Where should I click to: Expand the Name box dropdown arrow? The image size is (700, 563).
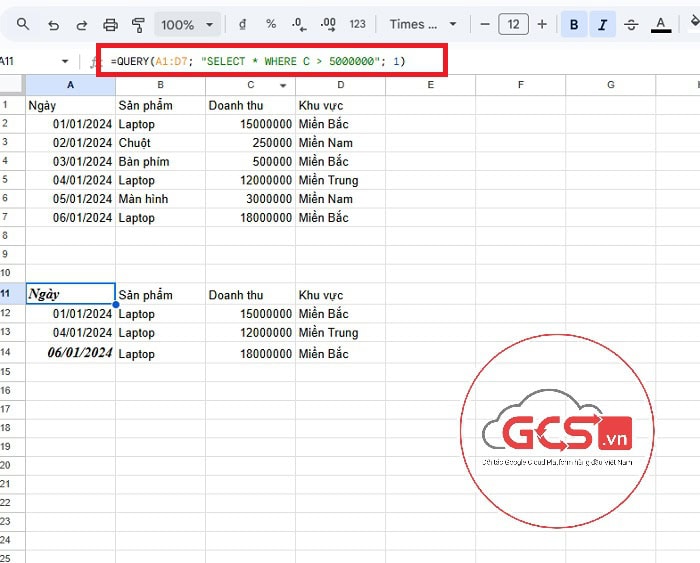[65, 62]
